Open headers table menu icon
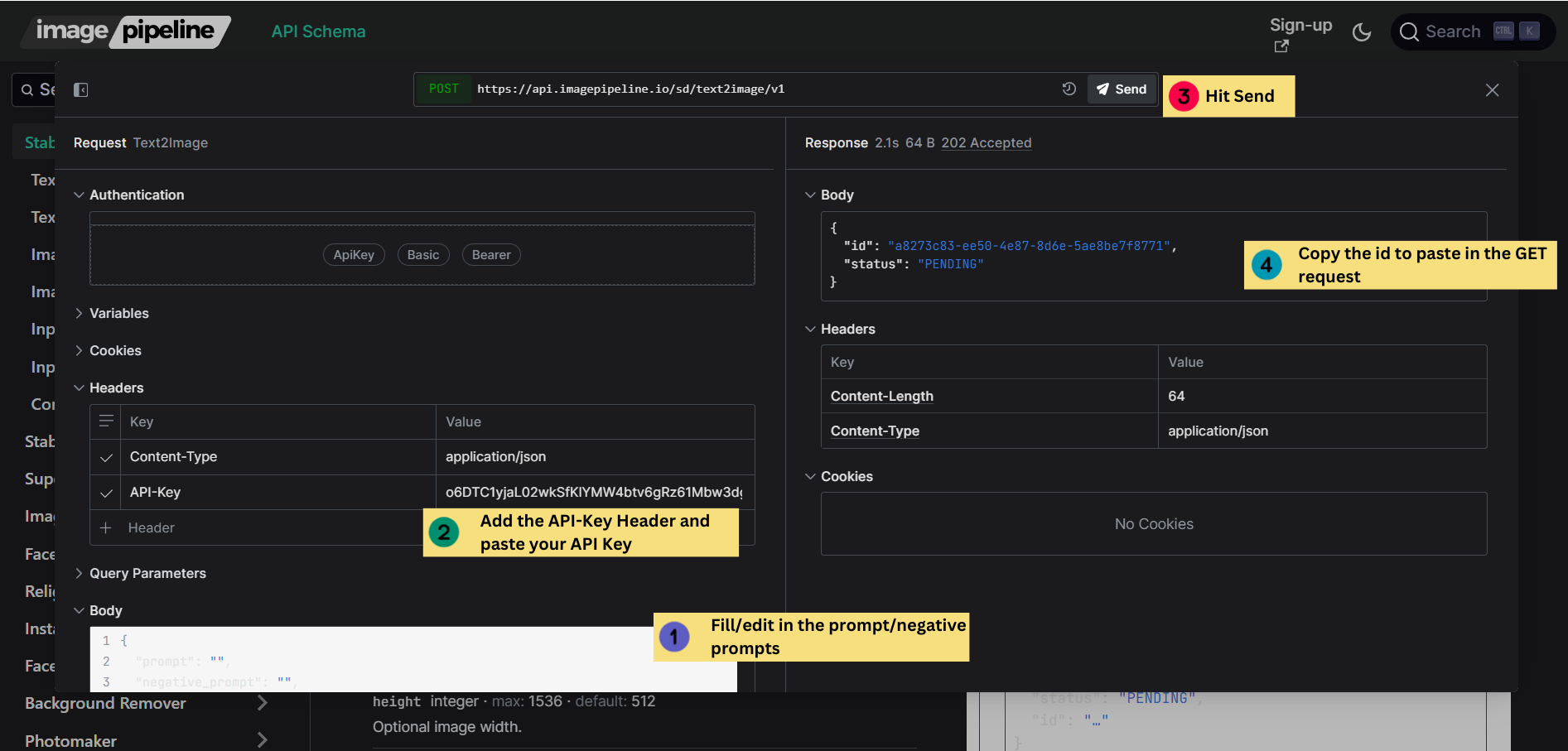This screenshot has height=751, width=1568. (106, 421)
